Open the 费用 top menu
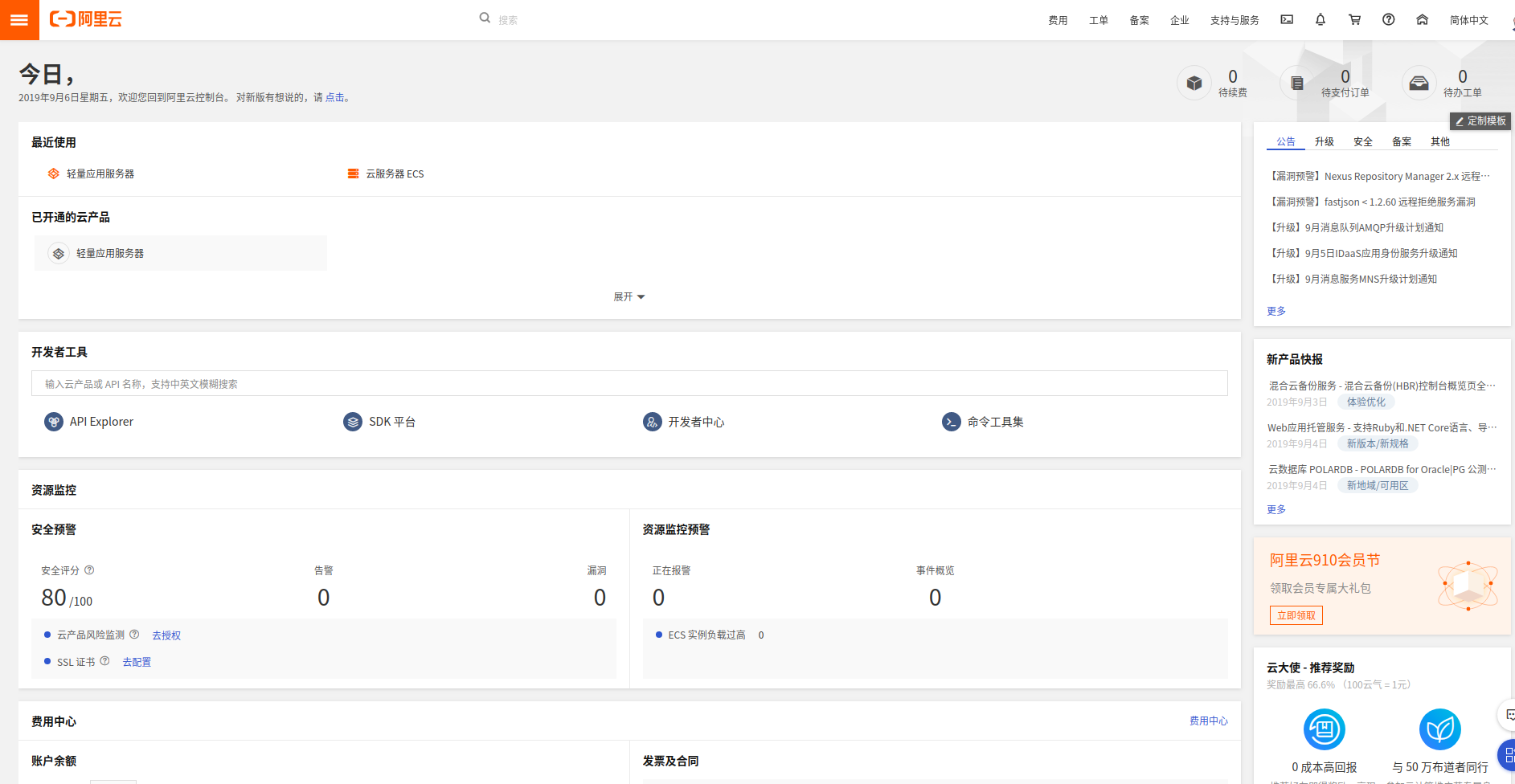This screenshot has height=784, width=1515. coord(1058,20)
